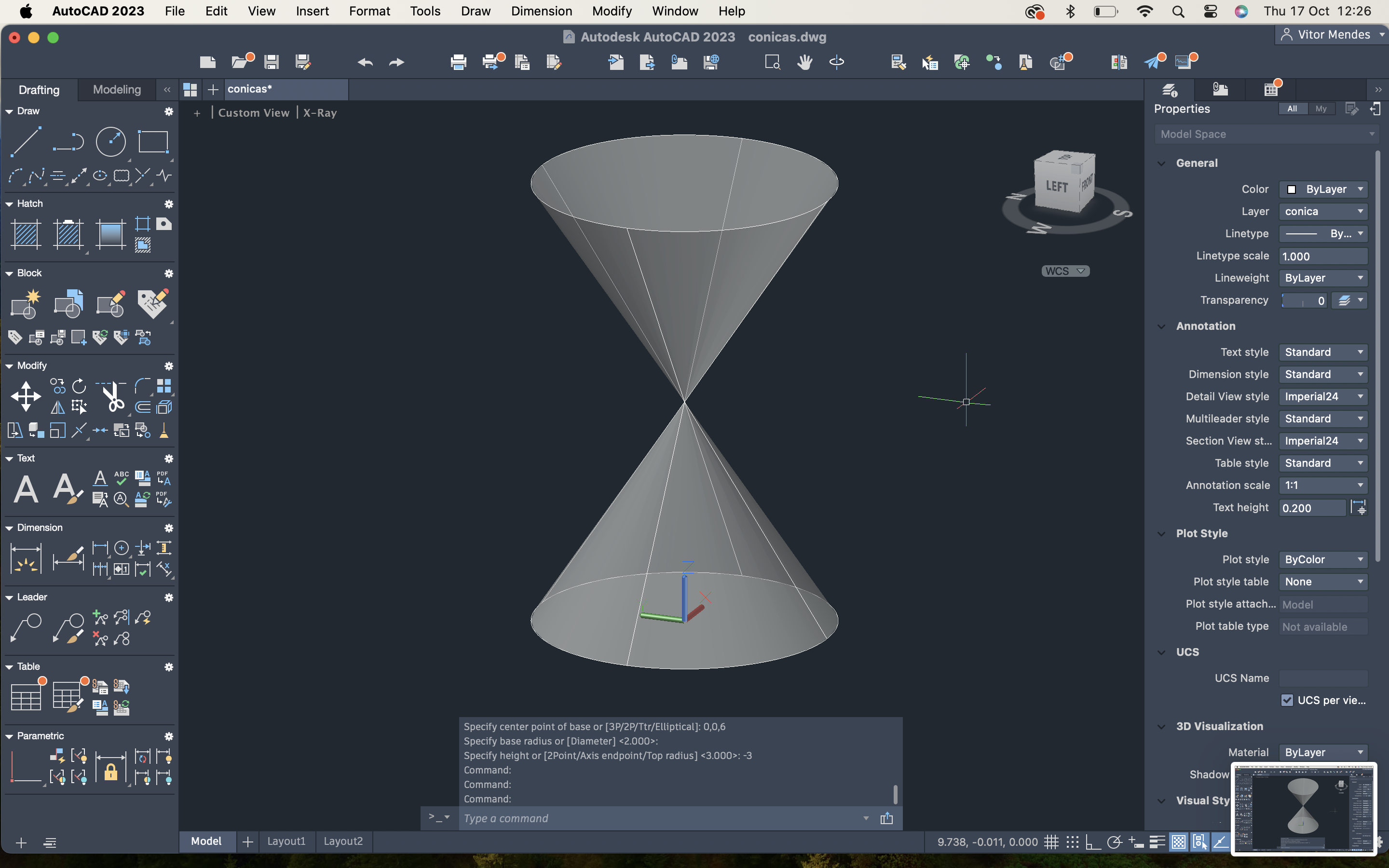Open the Color ByLayer dropdown

[x=1323, y=190]
